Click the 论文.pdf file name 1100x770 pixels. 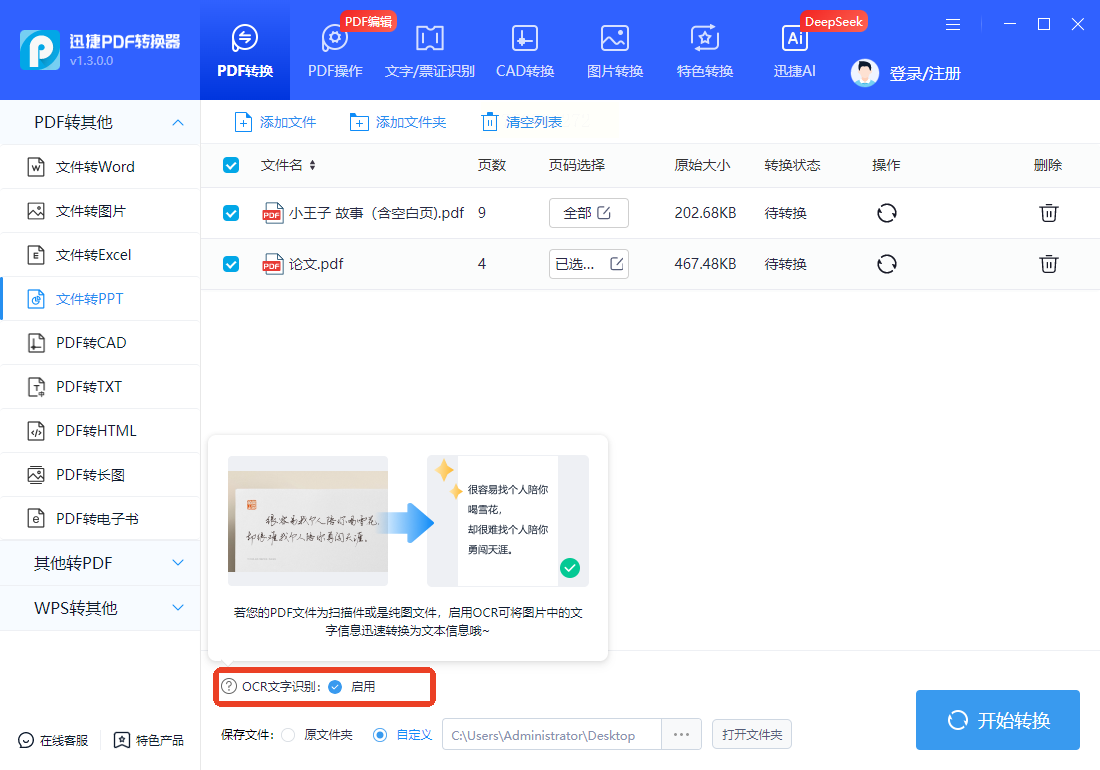pos(316,264)
